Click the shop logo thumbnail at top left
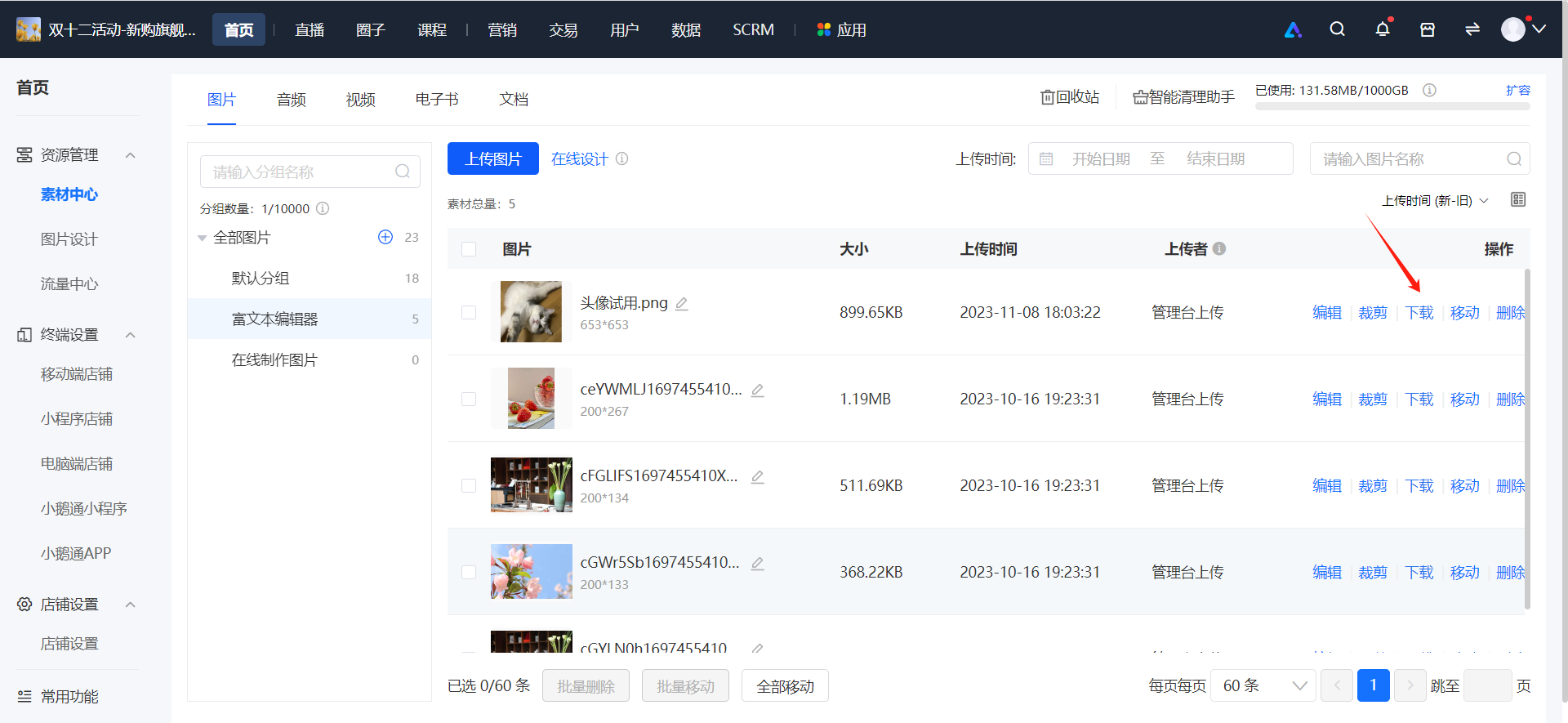Screen dimensions: 1568x723 coord(29,29)
